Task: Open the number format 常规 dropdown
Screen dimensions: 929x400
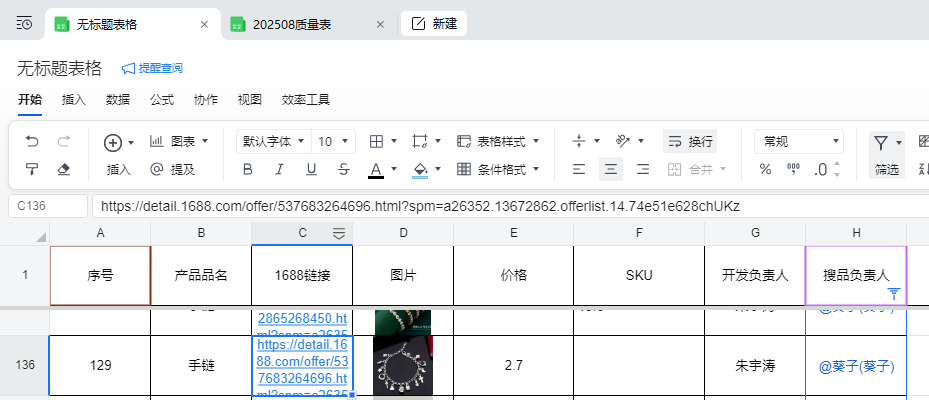Action: click(801, 142)
